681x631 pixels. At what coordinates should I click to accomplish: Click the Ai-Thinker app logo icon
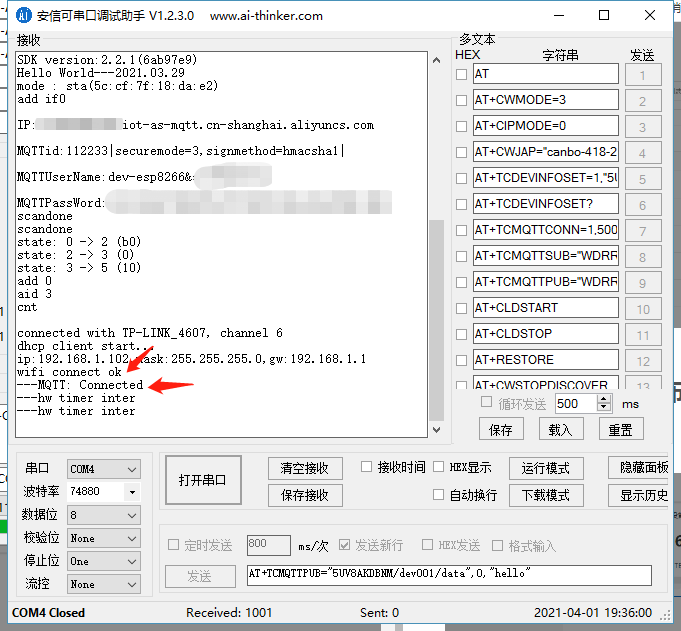pos(23,16)
